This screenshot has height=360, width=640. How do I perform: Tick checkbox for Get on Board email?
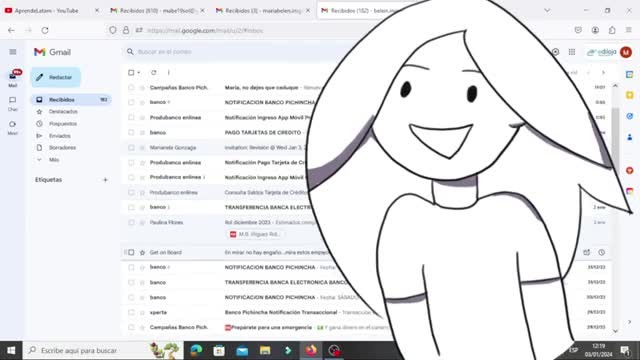(x=131, y=253)
